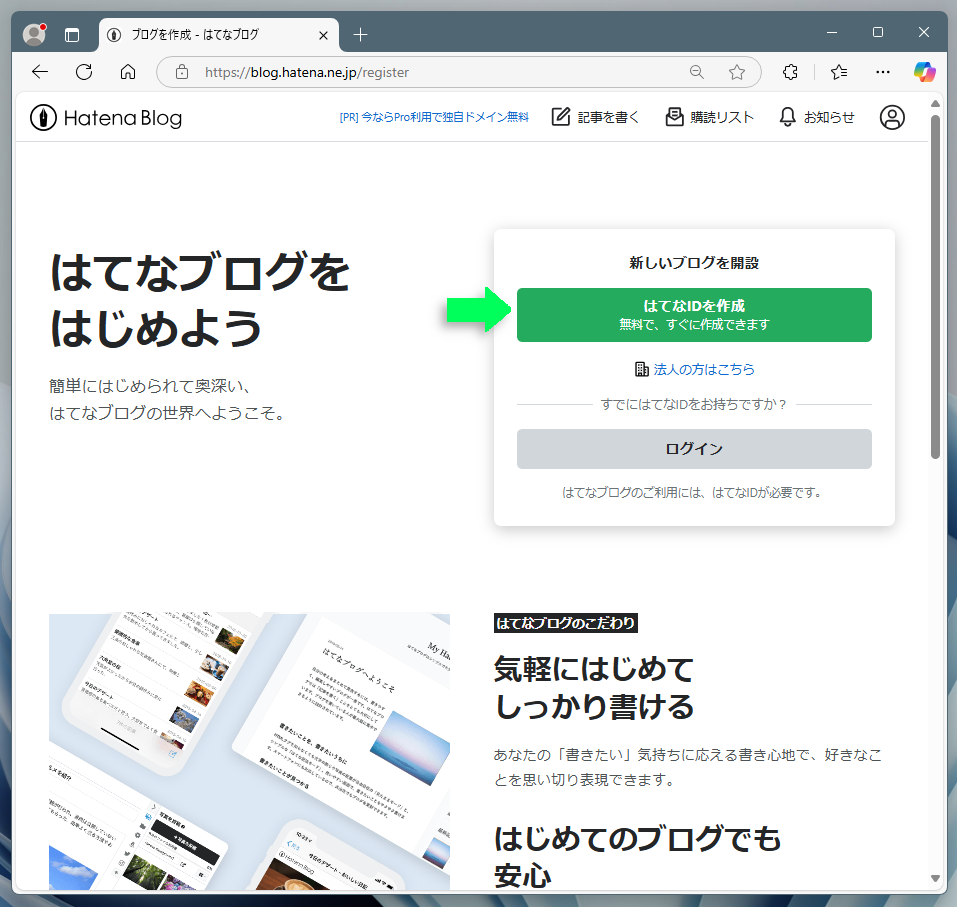The width and height of the screenshot is (957, 907).
Task: Open favorites list icon
Action: [x=839, y=72]
